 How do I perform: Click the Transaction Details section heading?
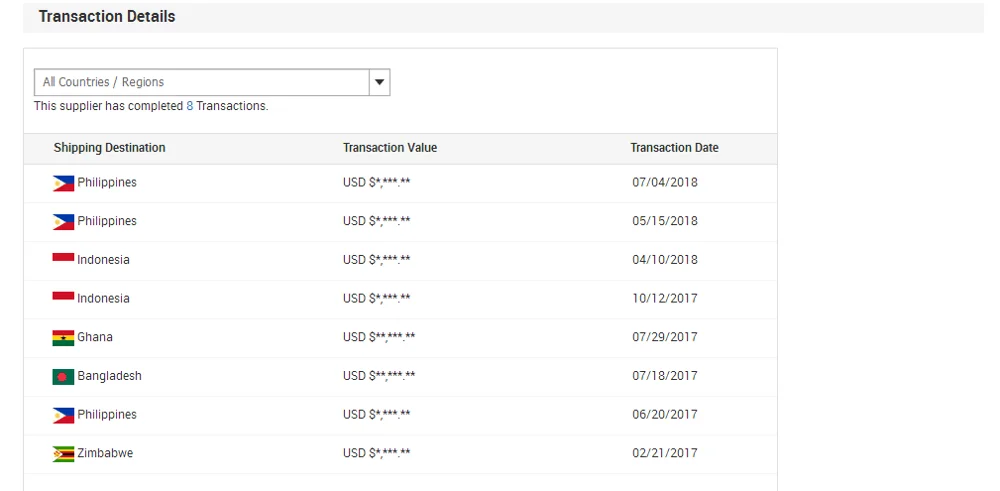click(x=107, y=17)
